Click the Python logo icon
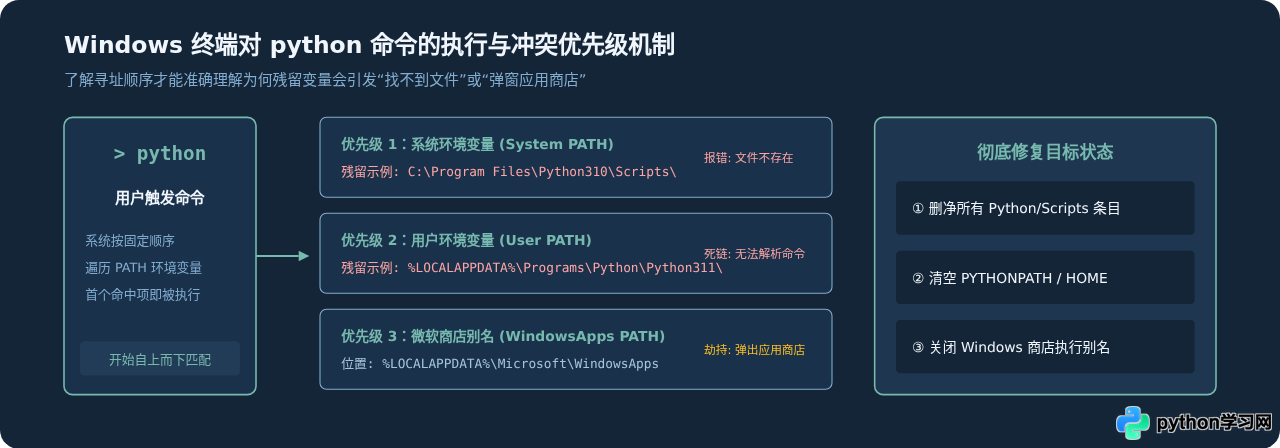Viewport: 1280px width, 448px height. [1133, 423]
